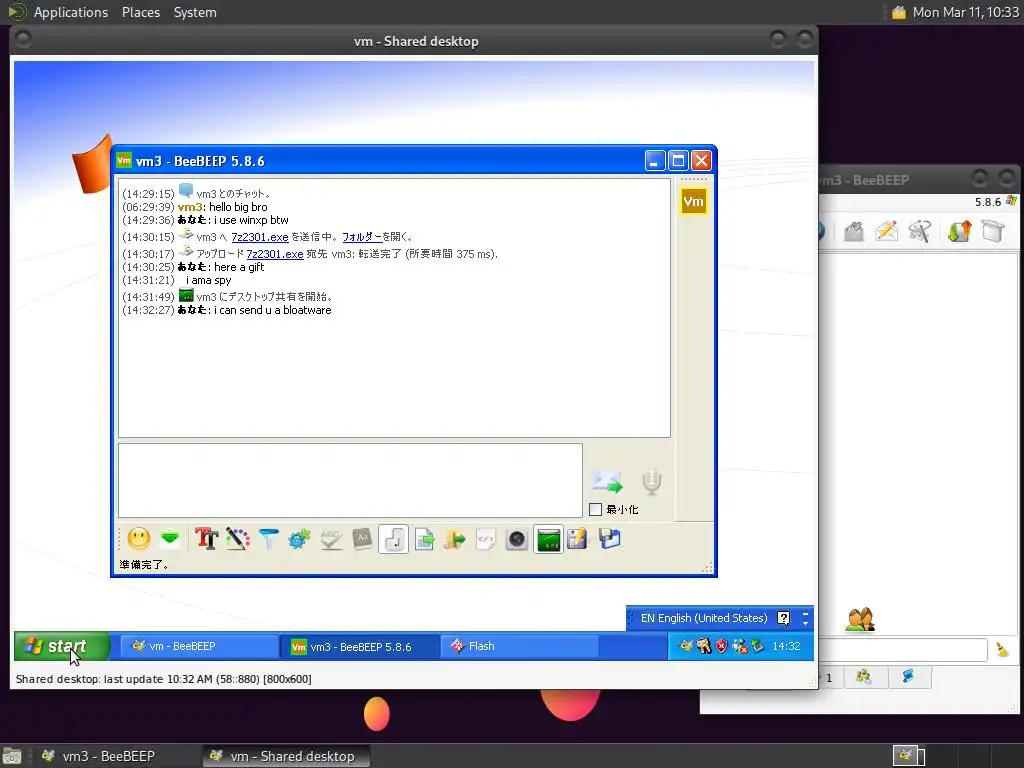Click the yellow Vm user avatar
Screen dimensions: 1024x768
pyautogui.click(x=694, y=201)
